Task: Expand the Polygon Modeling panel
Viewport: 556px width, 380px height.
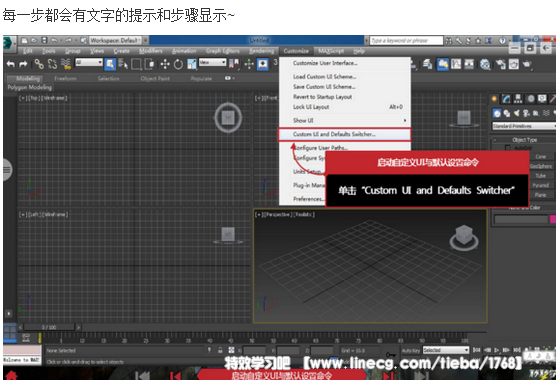Action: tap(30, 87)
